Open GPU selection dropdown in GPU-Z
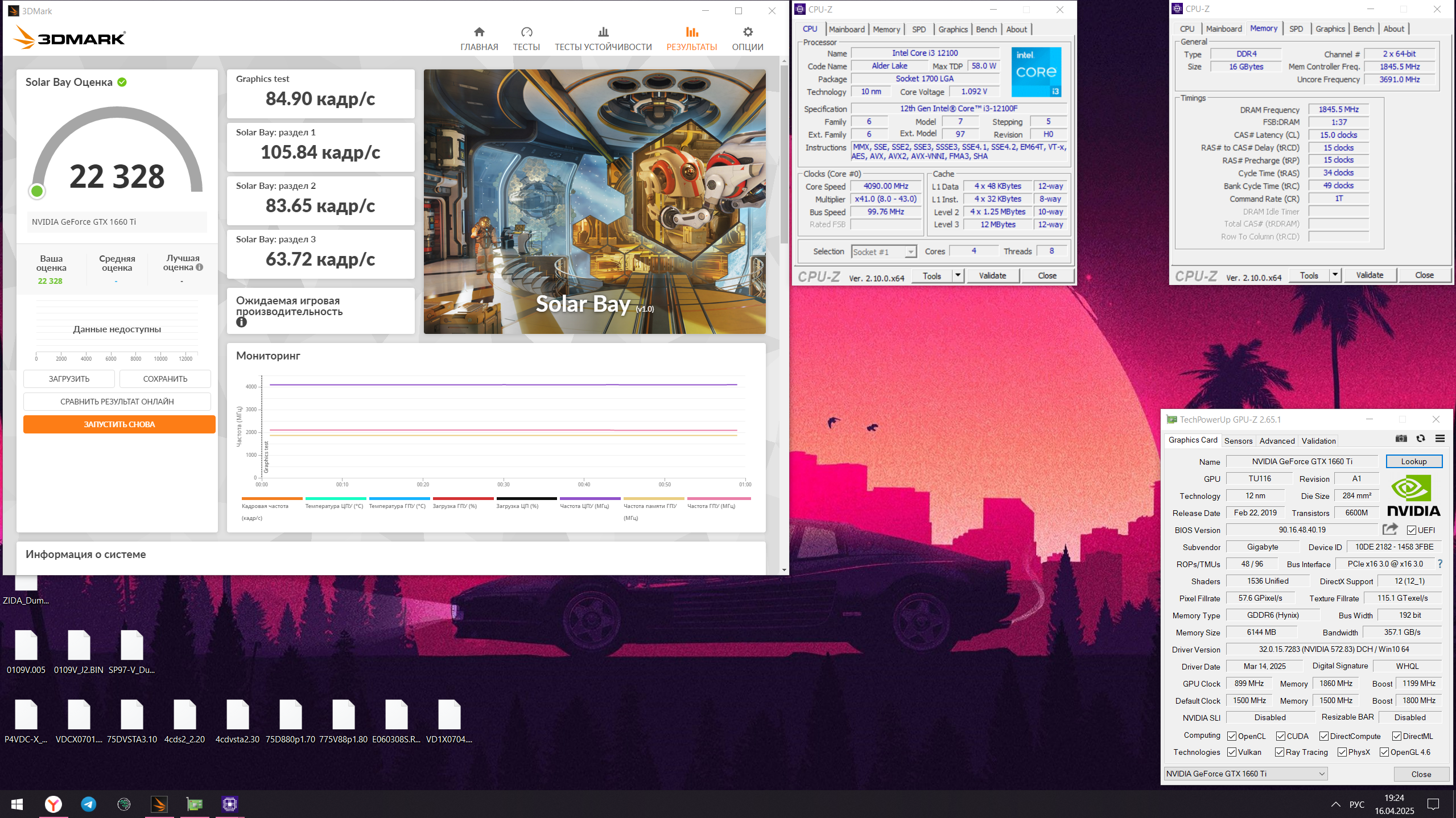This screenshot has height=818, width=1456. pyautogui.click(x=1245, y=774)
